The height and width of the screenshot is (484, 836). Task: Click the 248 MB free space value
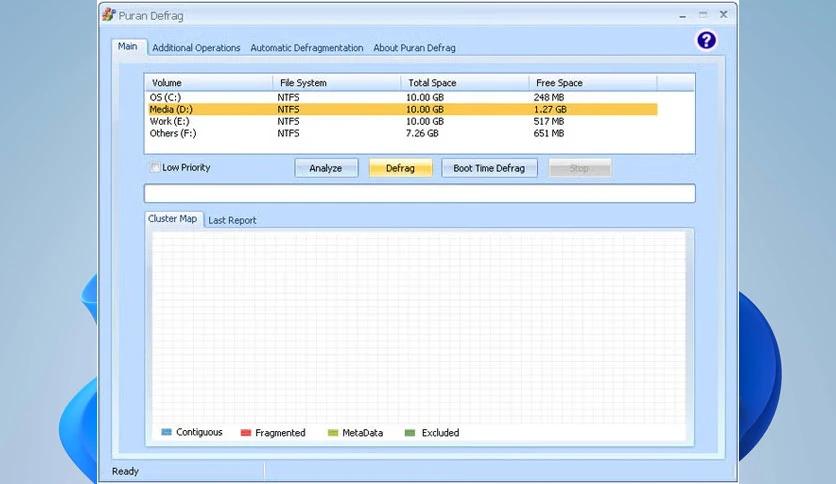(x=549, y=98)
